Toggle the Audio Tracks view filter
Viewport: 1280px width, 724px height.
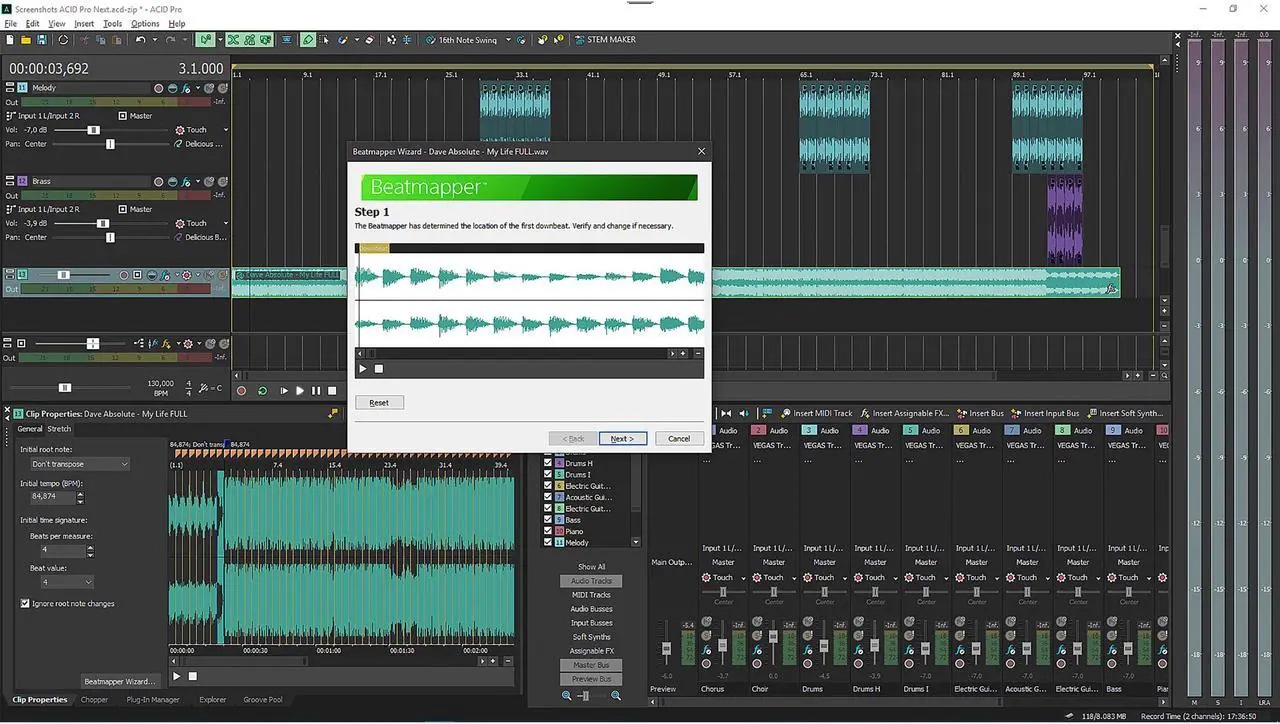coord(591,581)
